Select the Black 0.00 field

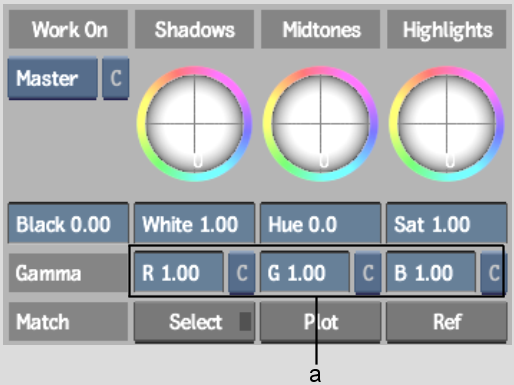pyautogui.click(x=68, y=223)
